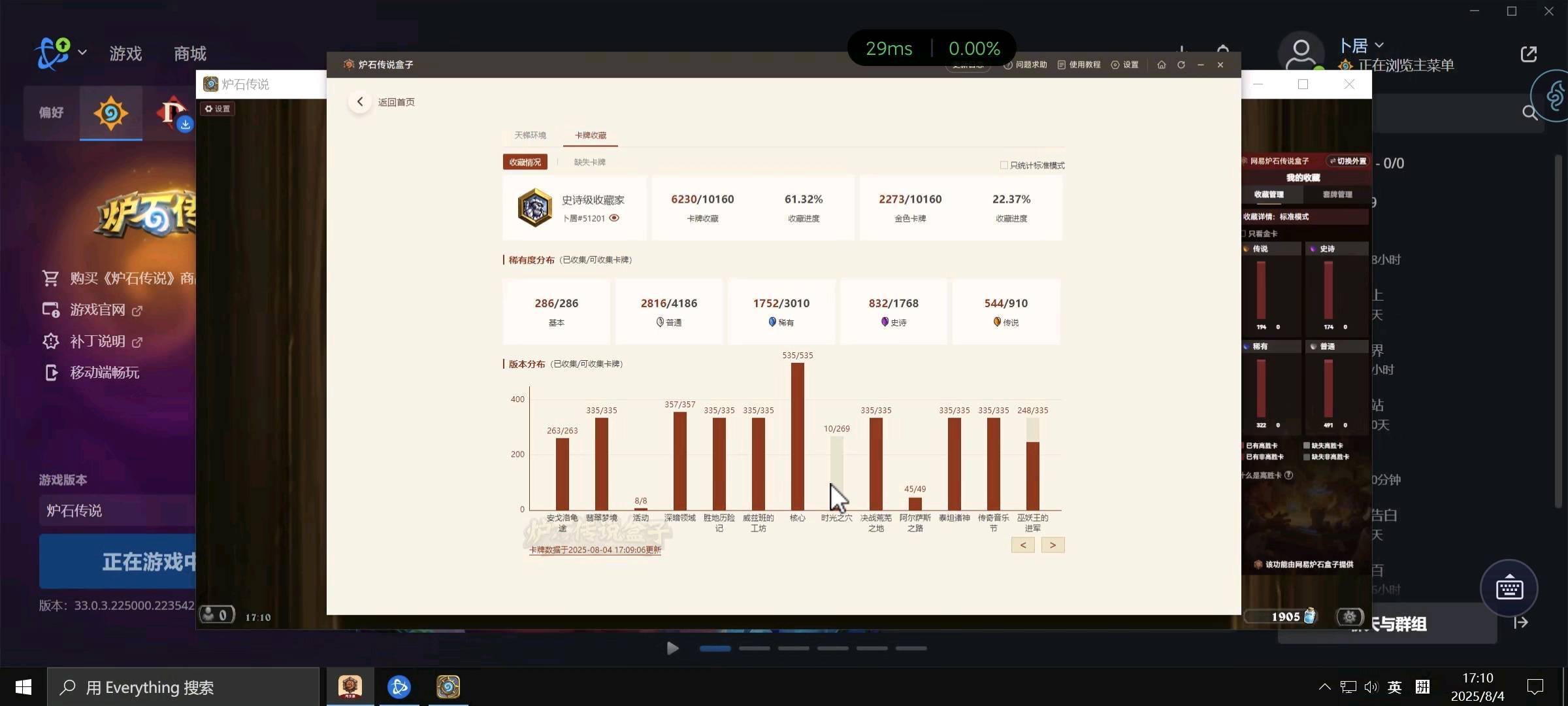Click the 基本 286/286 rarity card
The height and width of the screenshot is (706, 1568).
point(557,312)
